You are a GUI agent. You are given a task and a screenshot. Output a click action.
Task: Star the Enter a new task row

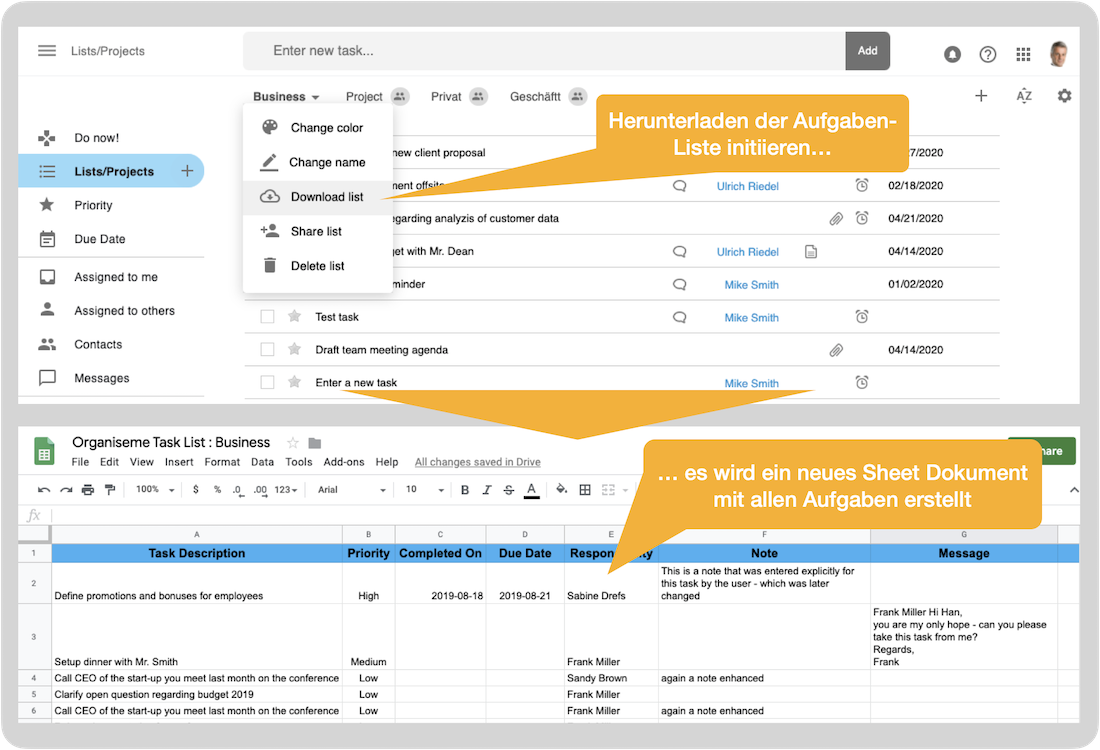point(295,382)
